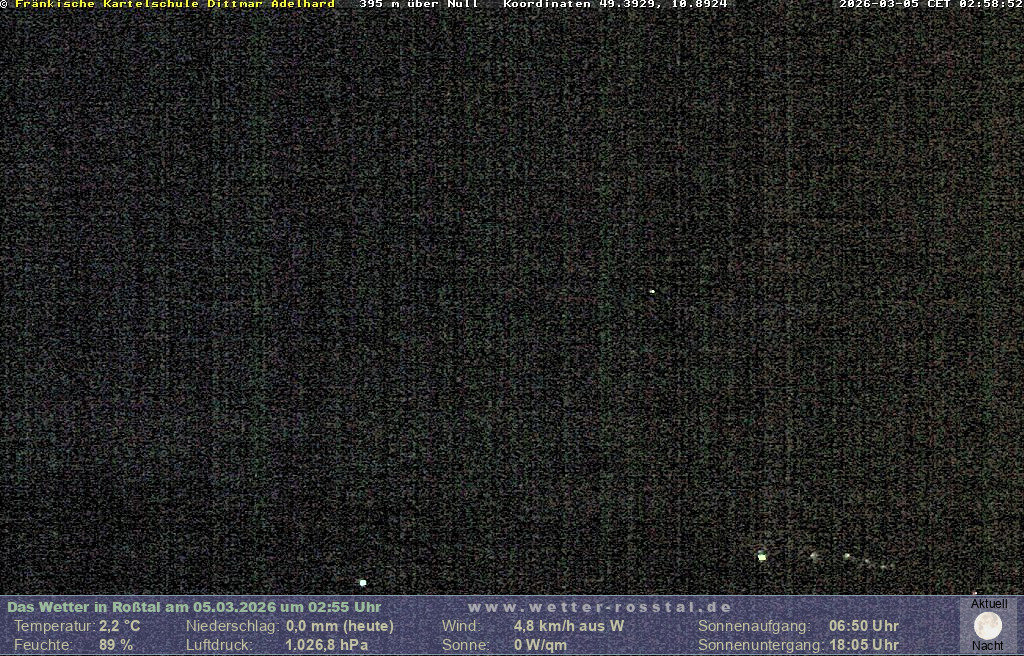The image size is (1024, 656).
Task: Click the Temperatur value 2,2 °C
Action: [x=120, y=626]
